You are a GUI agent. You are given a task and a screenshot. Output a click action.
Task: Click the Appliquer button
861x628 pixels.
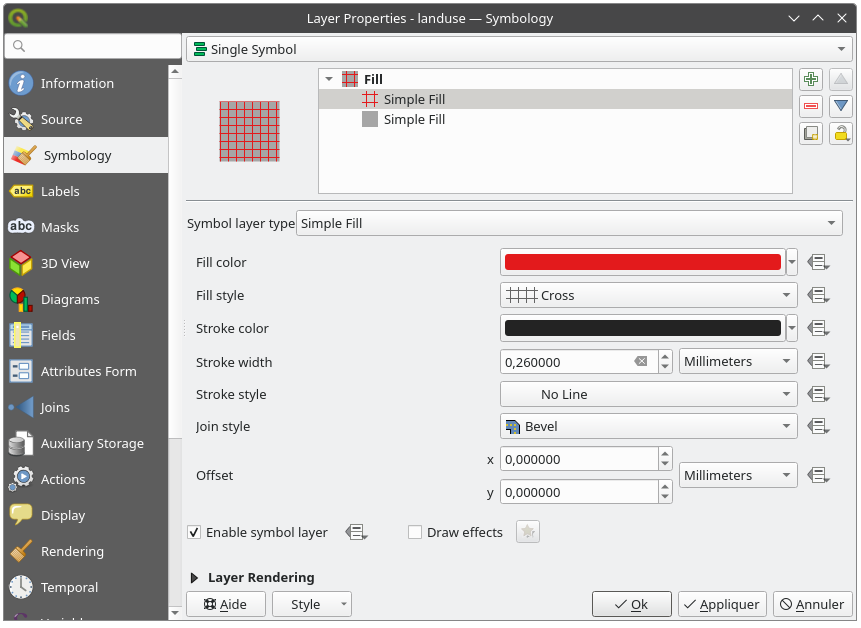[721, 604]
